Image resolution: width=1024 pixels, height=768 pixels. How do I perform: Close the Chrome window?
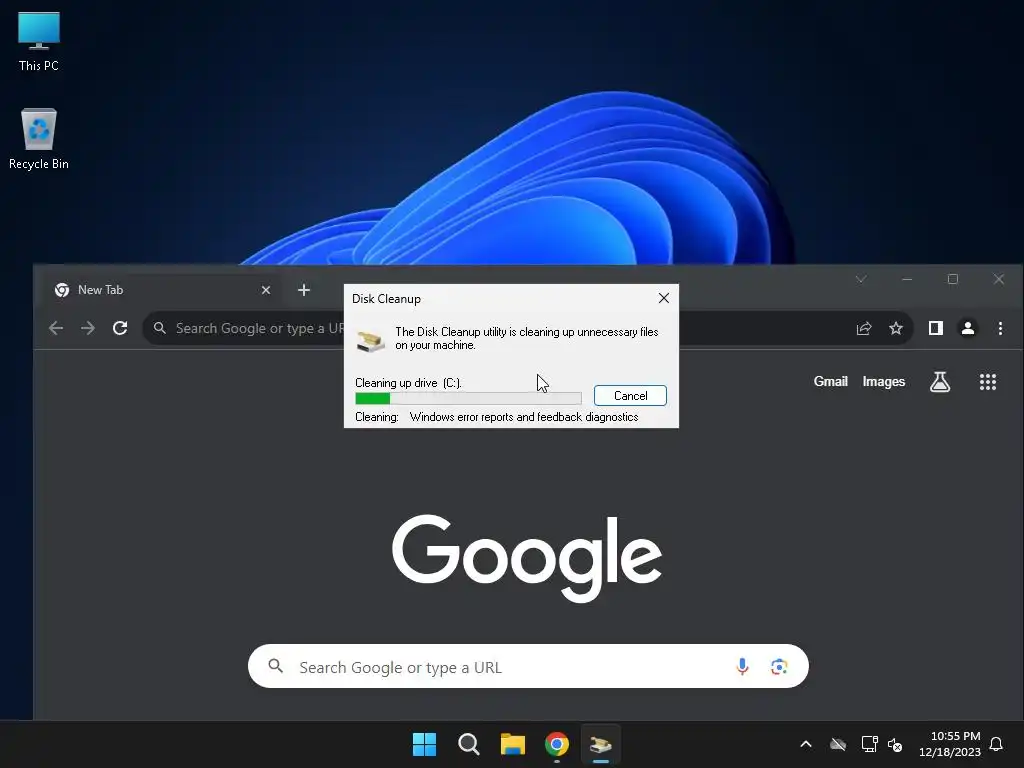999,280
